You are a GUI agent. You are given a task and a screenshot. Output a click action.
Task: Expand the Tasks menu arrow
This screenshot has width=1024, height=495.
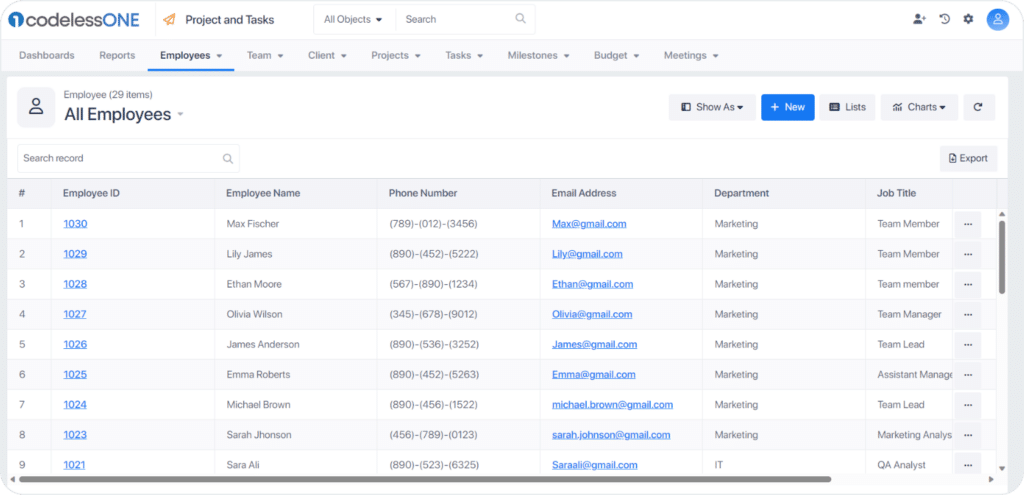click(x=480, y=56)
